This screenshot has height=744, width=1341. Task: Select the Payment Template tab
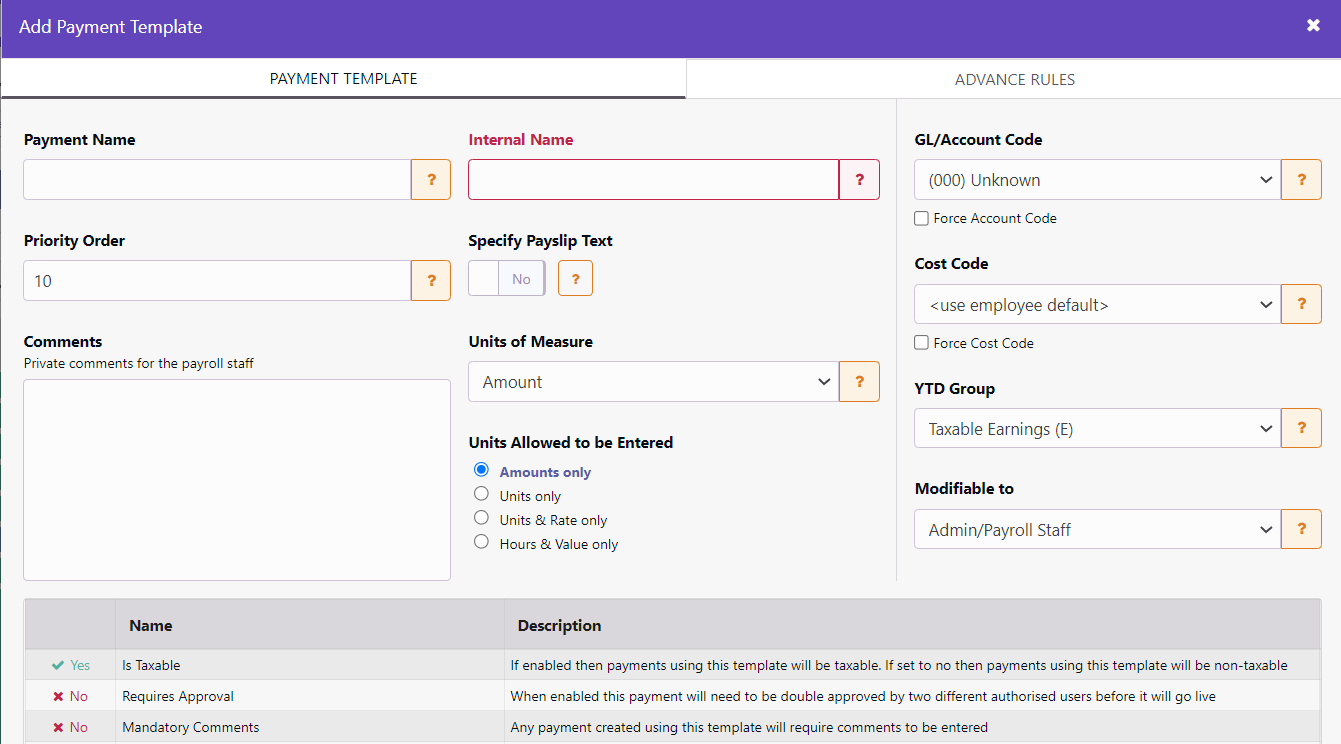click(x=343, y=78)
